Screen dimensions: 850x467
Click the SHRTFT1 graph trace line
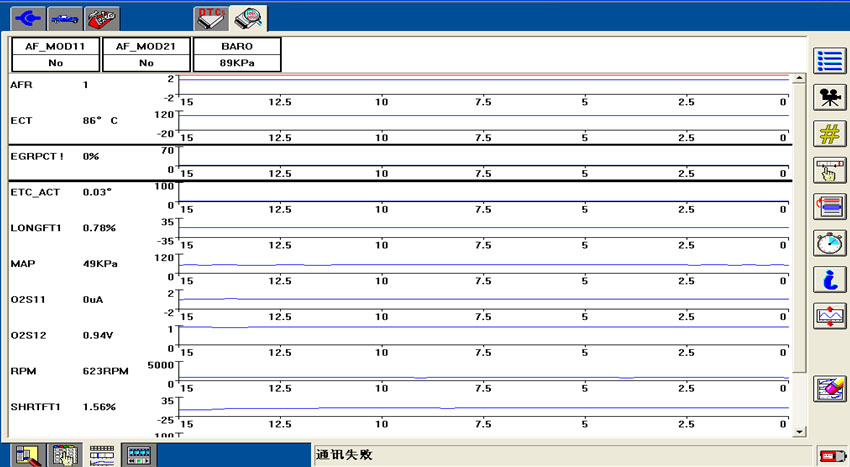pyautogui.click(x=484, y=408)
